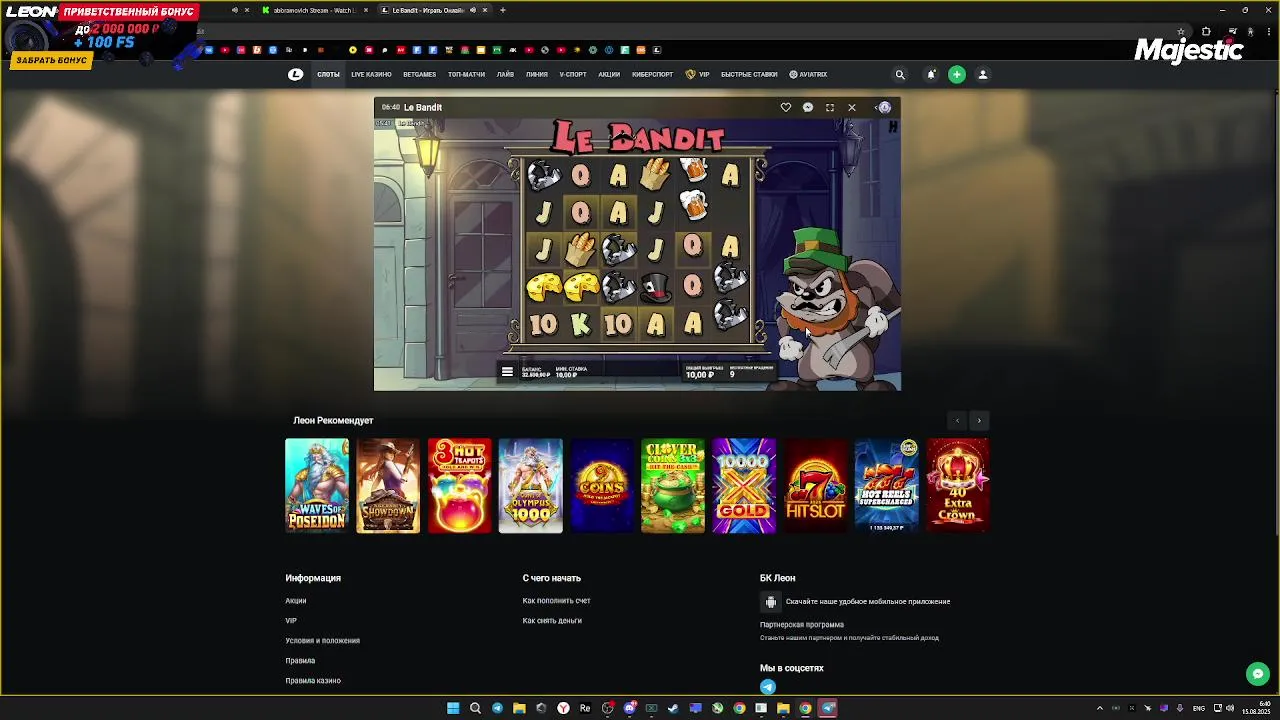The width and height of the screenshot is (1280, 720).
Task: Open the notifications bell icon
Action: pos(931,74)
